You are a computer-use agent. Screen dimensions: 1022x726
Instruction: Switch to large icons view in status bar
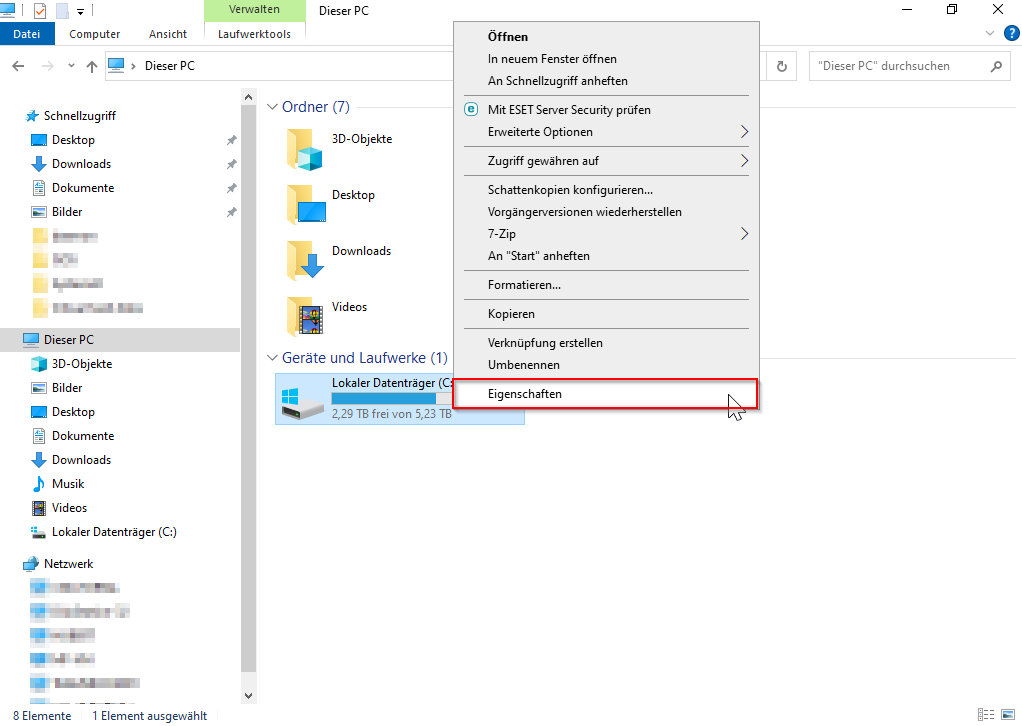coord(1008,715)
